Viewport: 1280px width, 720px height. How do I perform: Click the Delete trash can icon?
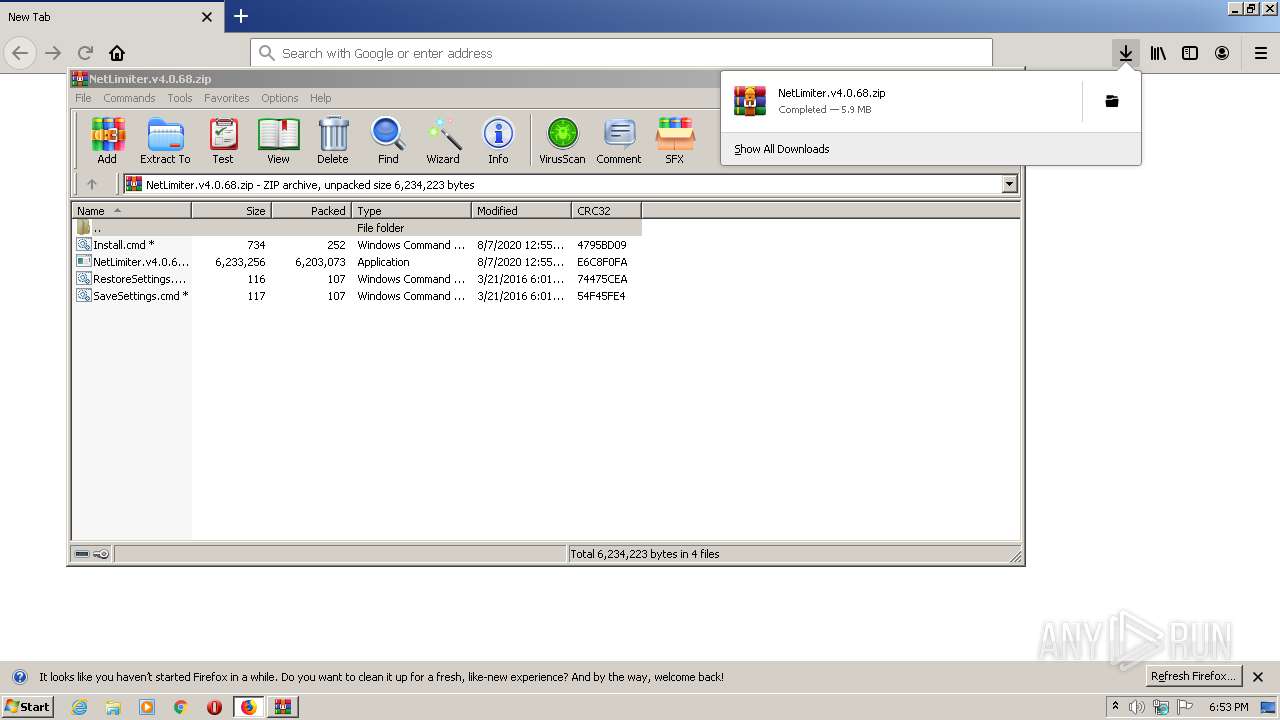[x=333, y=140]
